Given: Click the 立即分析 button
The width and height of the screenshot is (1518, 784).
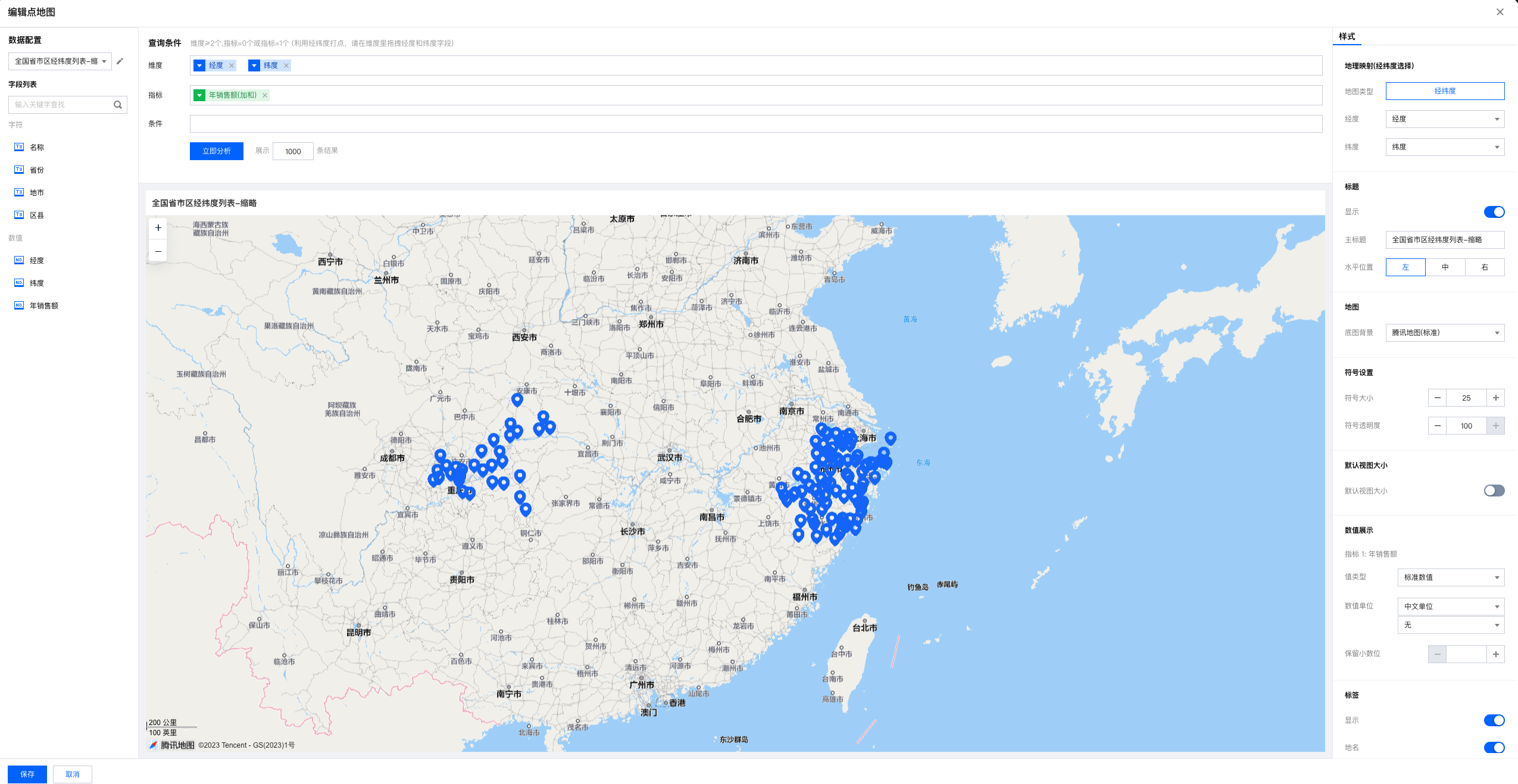Looking at the screenshot, I should 216,151.
